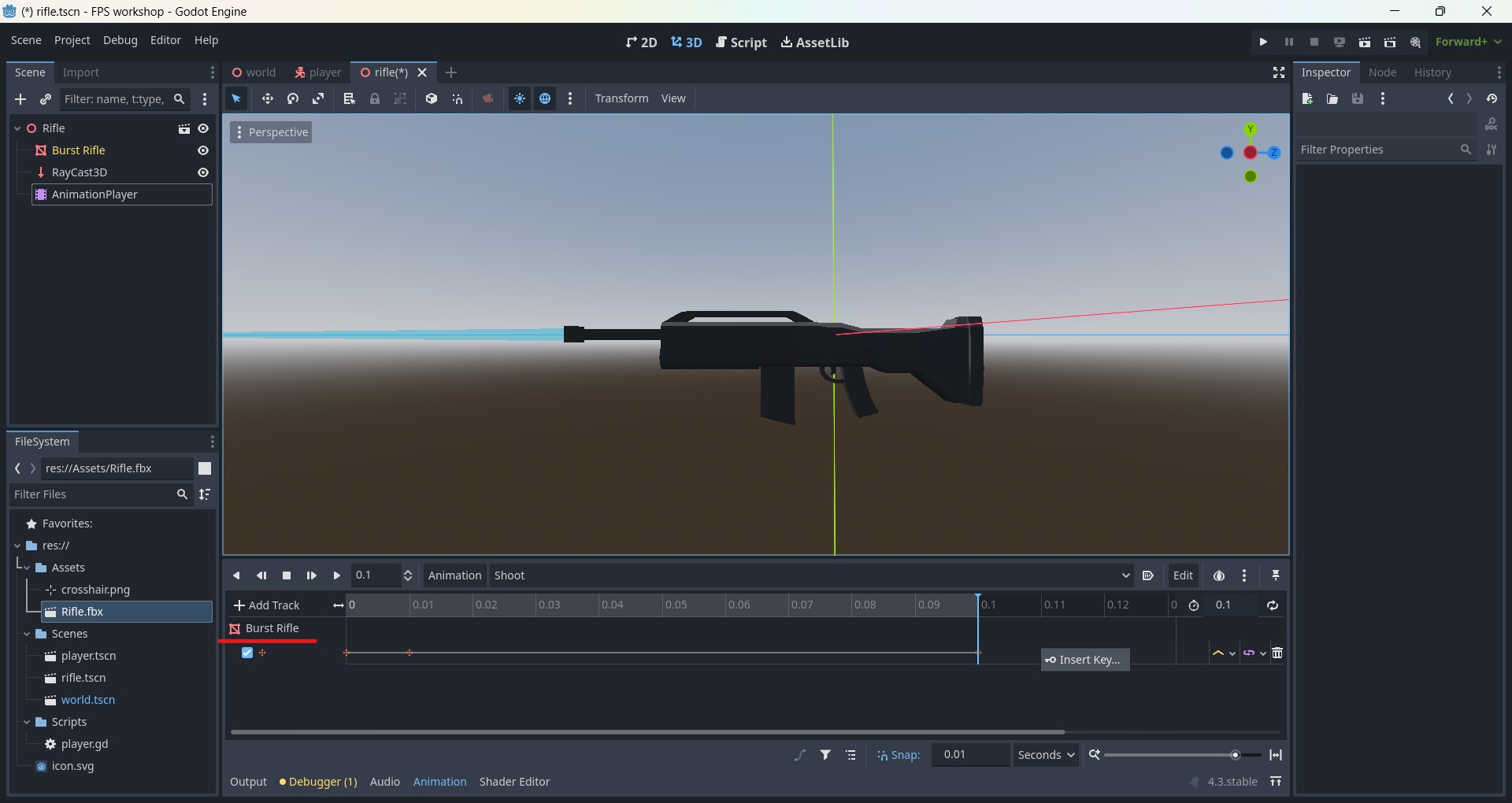Click the world environment globe icon
The height and width of the screenshot is (803, 1512).
point(546,98)
